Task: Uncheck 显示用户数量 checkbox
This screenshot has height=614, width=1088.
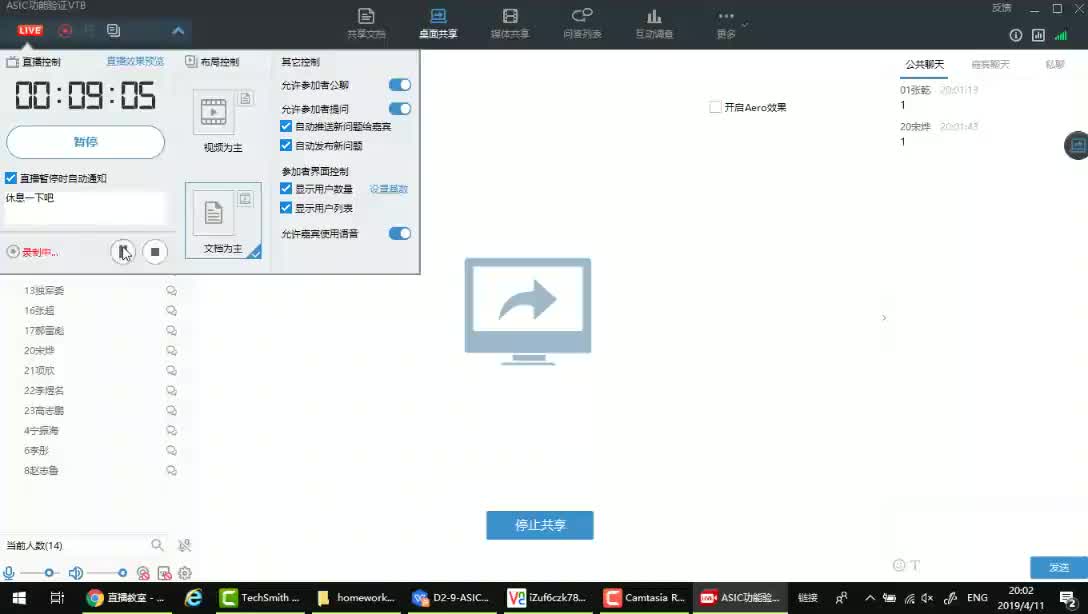Action: point(286,189)
